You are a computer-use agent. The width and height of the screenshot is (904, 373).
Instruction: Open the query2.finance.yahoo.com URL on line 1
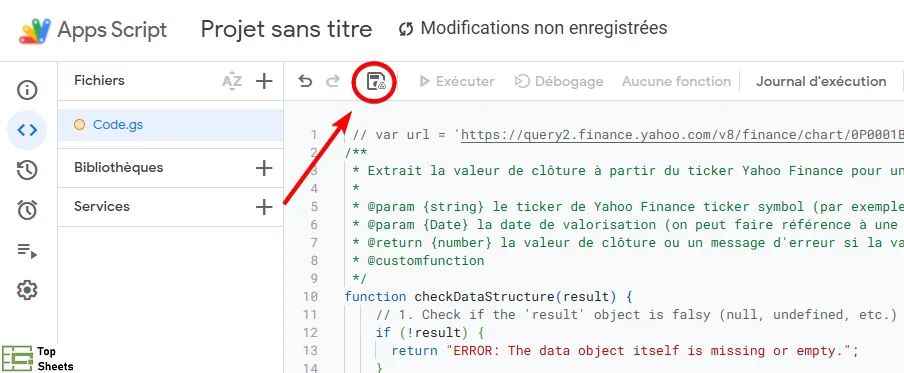[682, 135]
